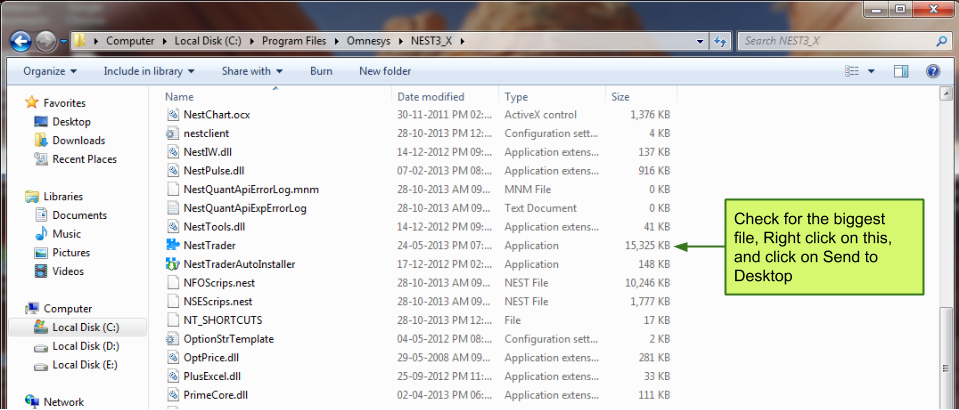
Task: Open the Organize menu
Action: click(50, 71)
